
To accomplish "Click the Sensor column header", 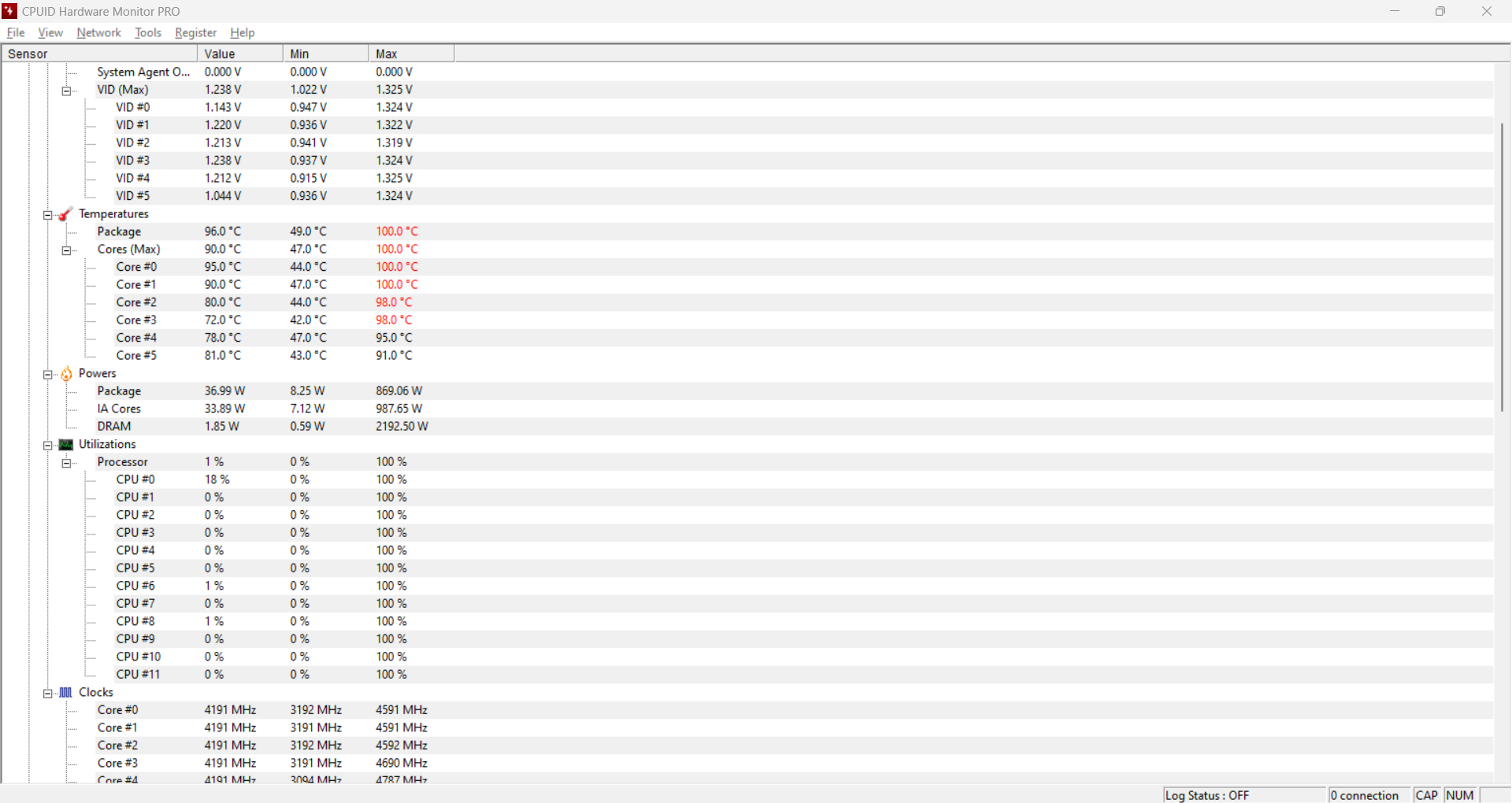I will click(x=99, y=54).
